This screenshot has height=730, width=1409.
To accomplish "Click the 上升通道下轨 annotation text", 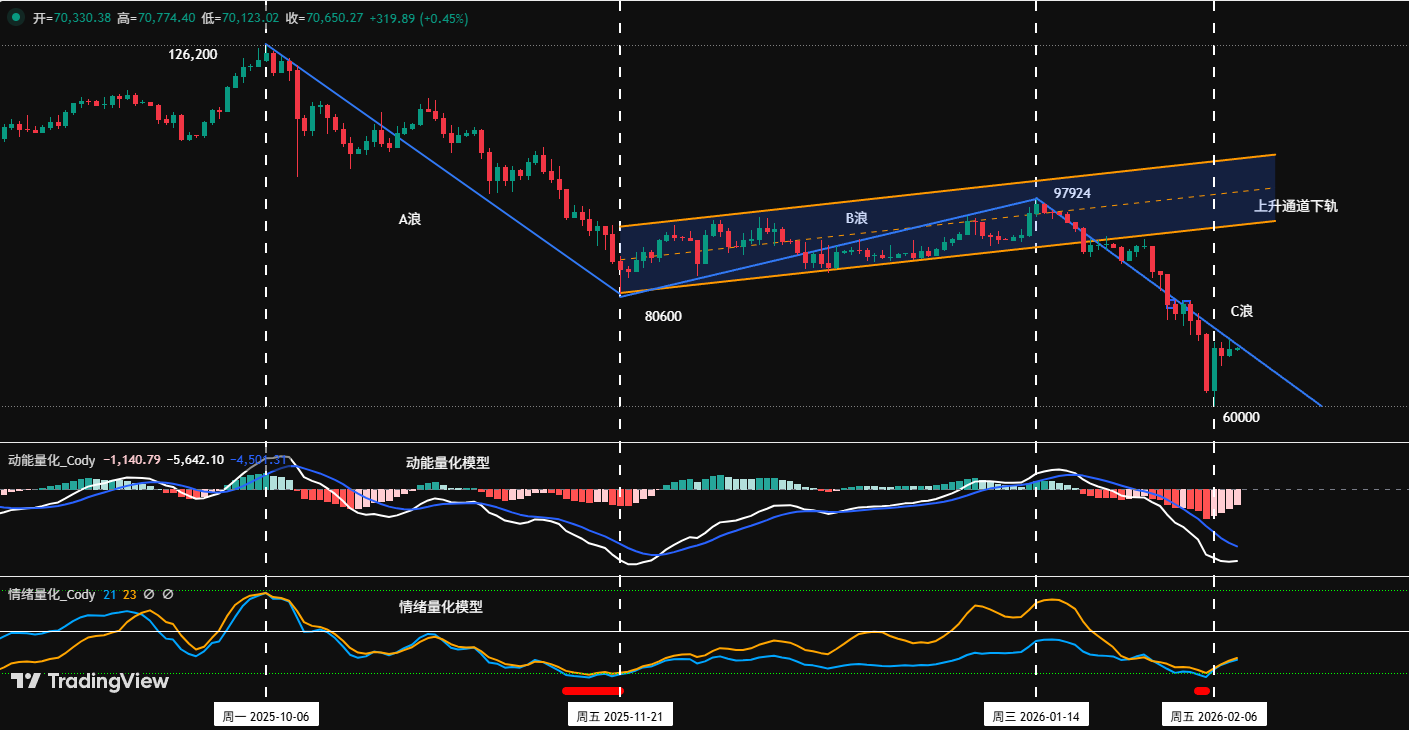I will click(1296, 206).
